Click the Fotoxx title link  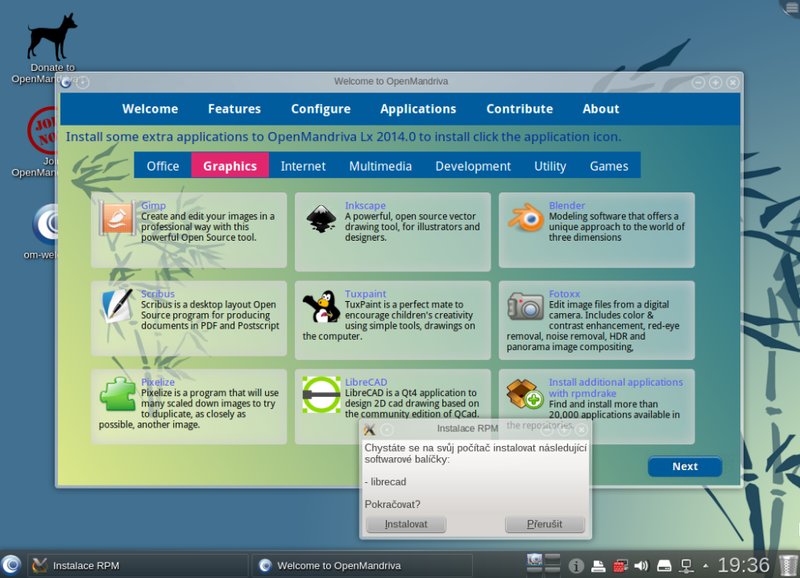[x=564, y=293]
